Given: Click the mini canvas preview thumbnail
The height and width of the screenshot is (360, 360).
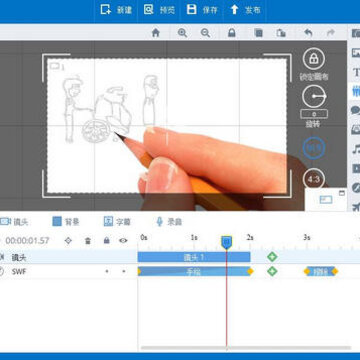Looking at the screenshot, I should coord(326,199).
